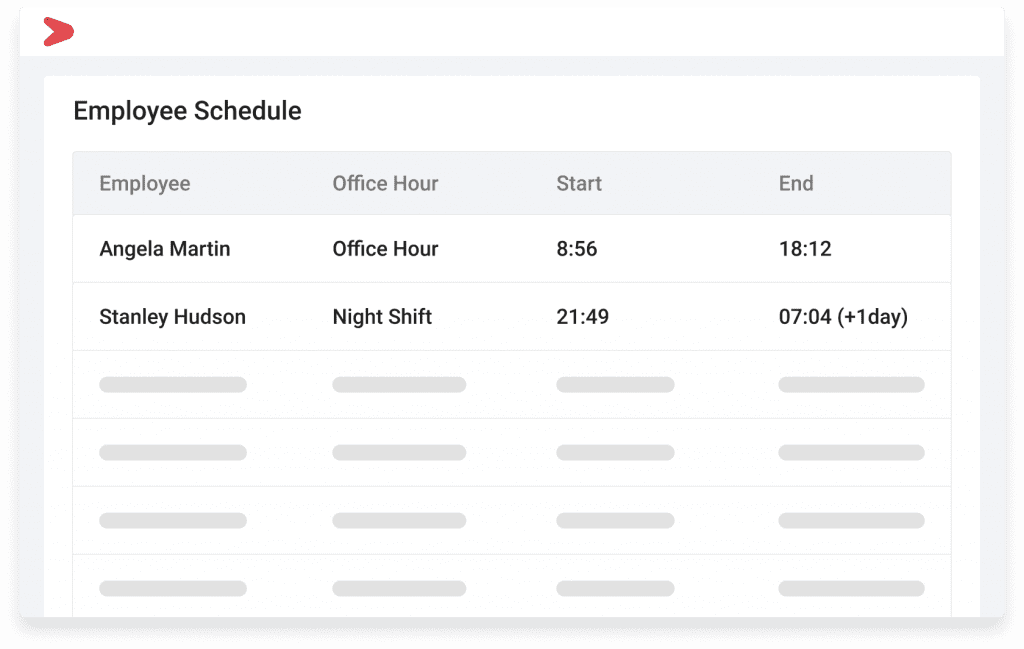Click the second loading placeholder row
The height and width of the screenshot is (649, 1024).
[x=512, y=452]
